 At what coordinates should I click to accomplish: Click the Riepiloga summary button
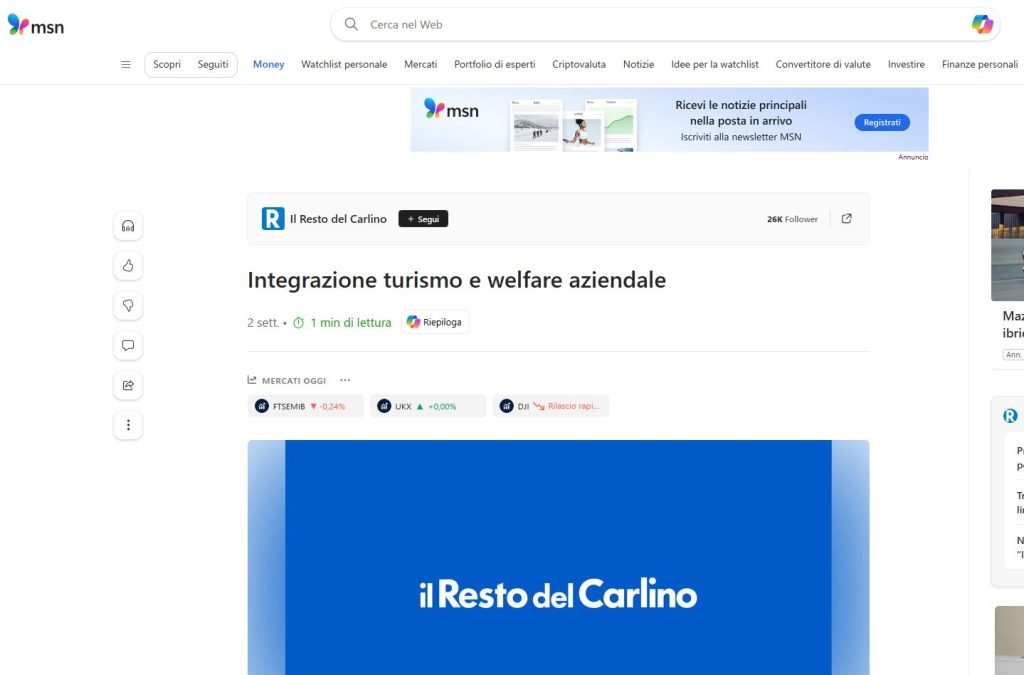click(x=434, y=322)
